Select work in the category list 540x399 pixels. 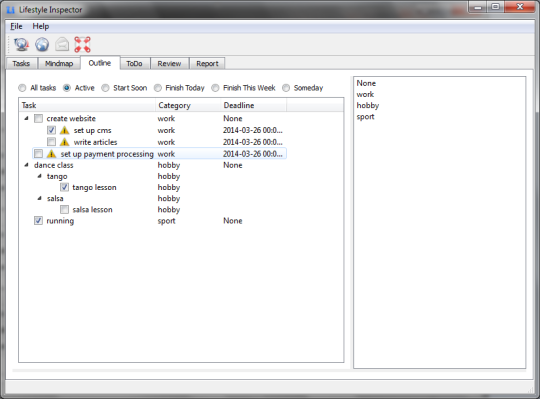point(365,94)
